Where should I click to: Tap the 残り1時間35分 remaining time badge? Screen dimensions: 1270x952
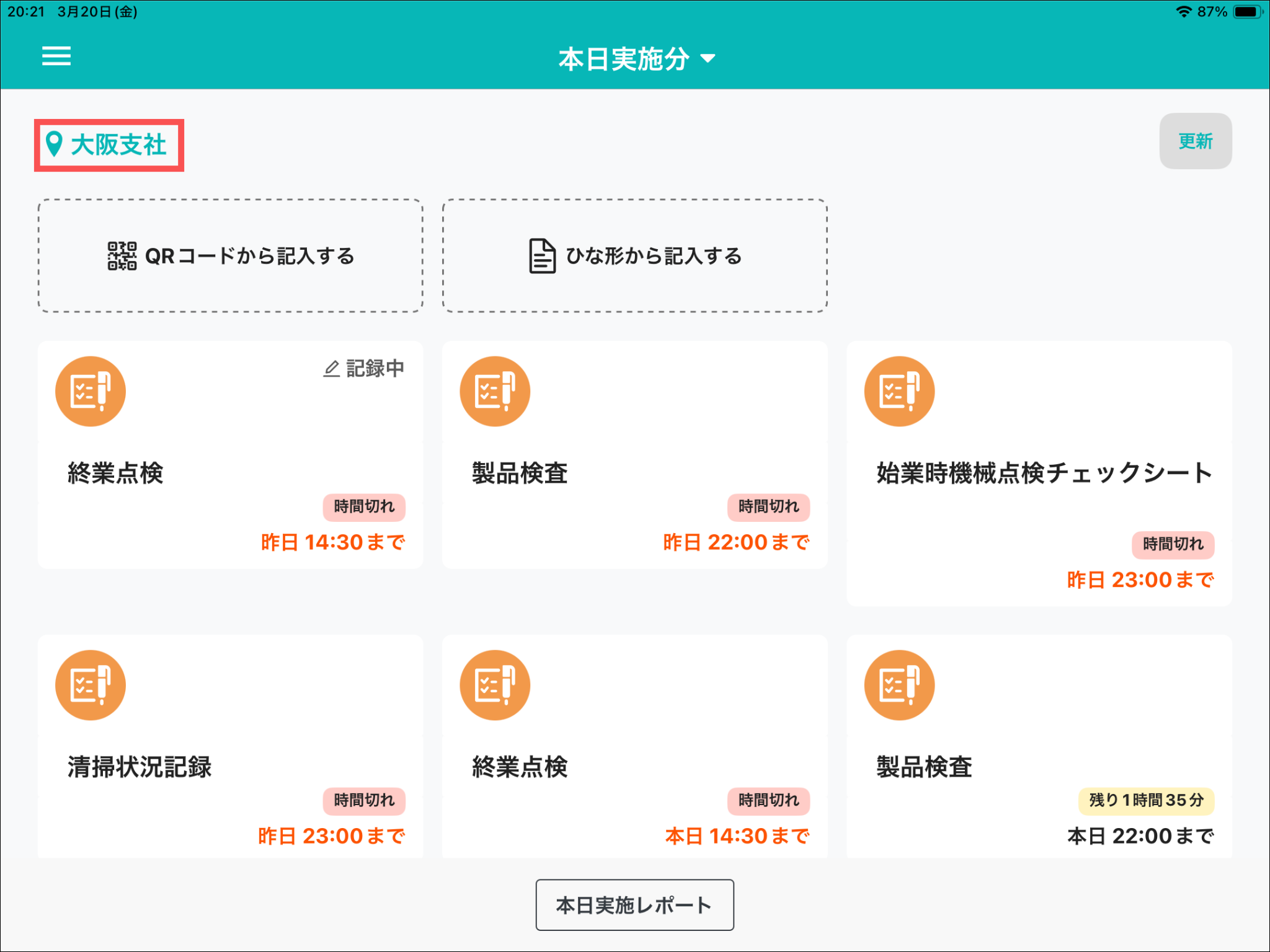[x=1146, y=800]
